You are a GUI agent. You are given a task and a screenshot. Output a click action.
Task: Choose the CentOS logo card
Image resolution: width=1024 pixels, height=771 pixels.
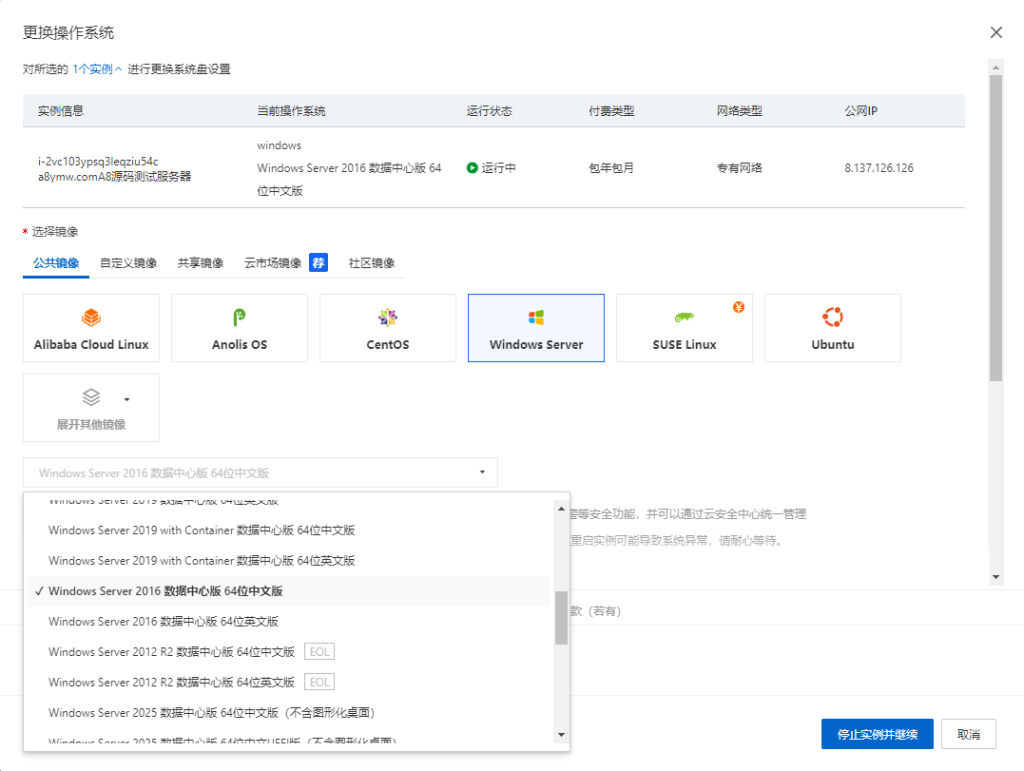(x=387, y=316)
